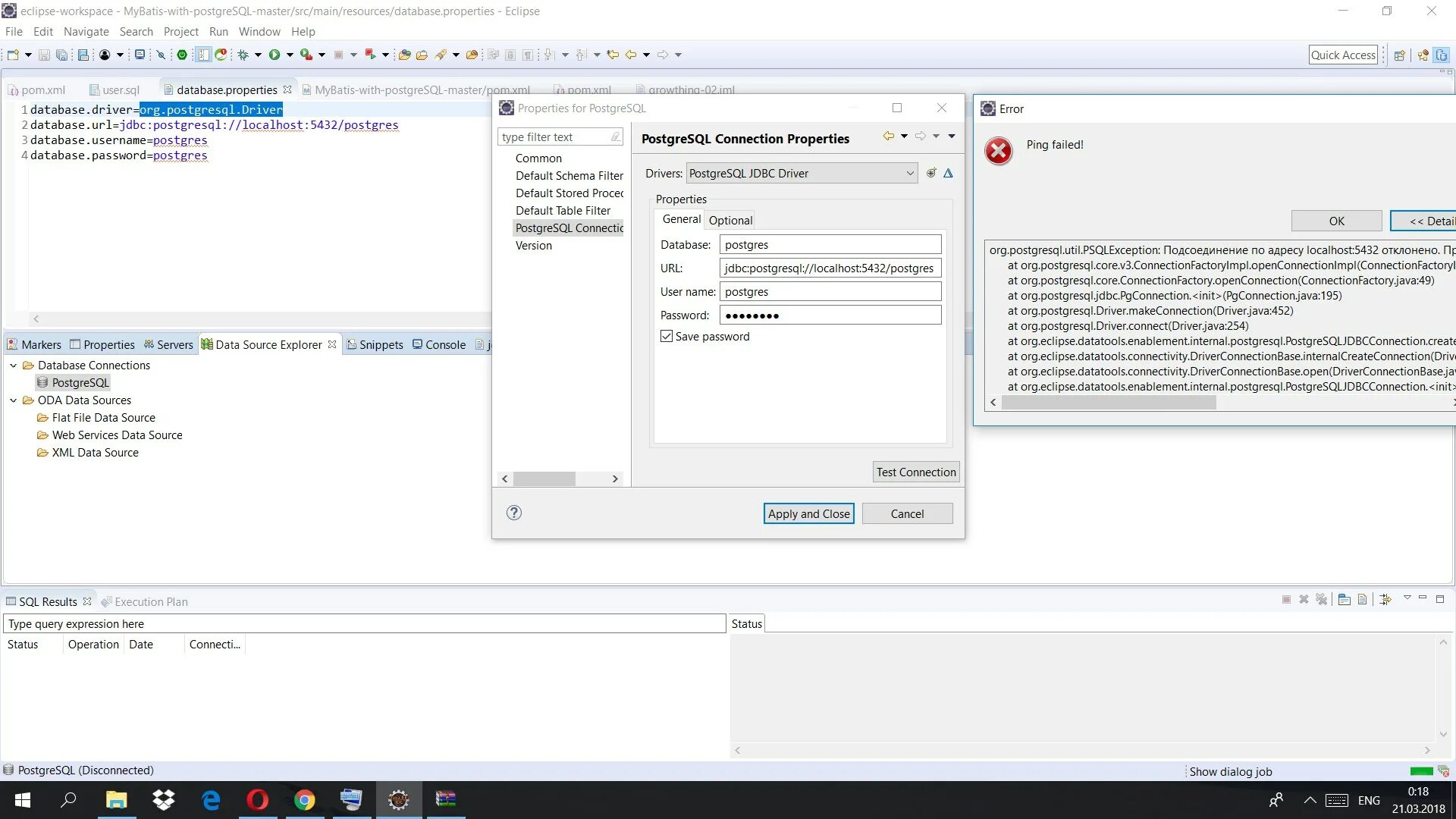Switch to the user.sql editor tab
The height and width of the screenshot is (819, 1456).
point(115,89)
